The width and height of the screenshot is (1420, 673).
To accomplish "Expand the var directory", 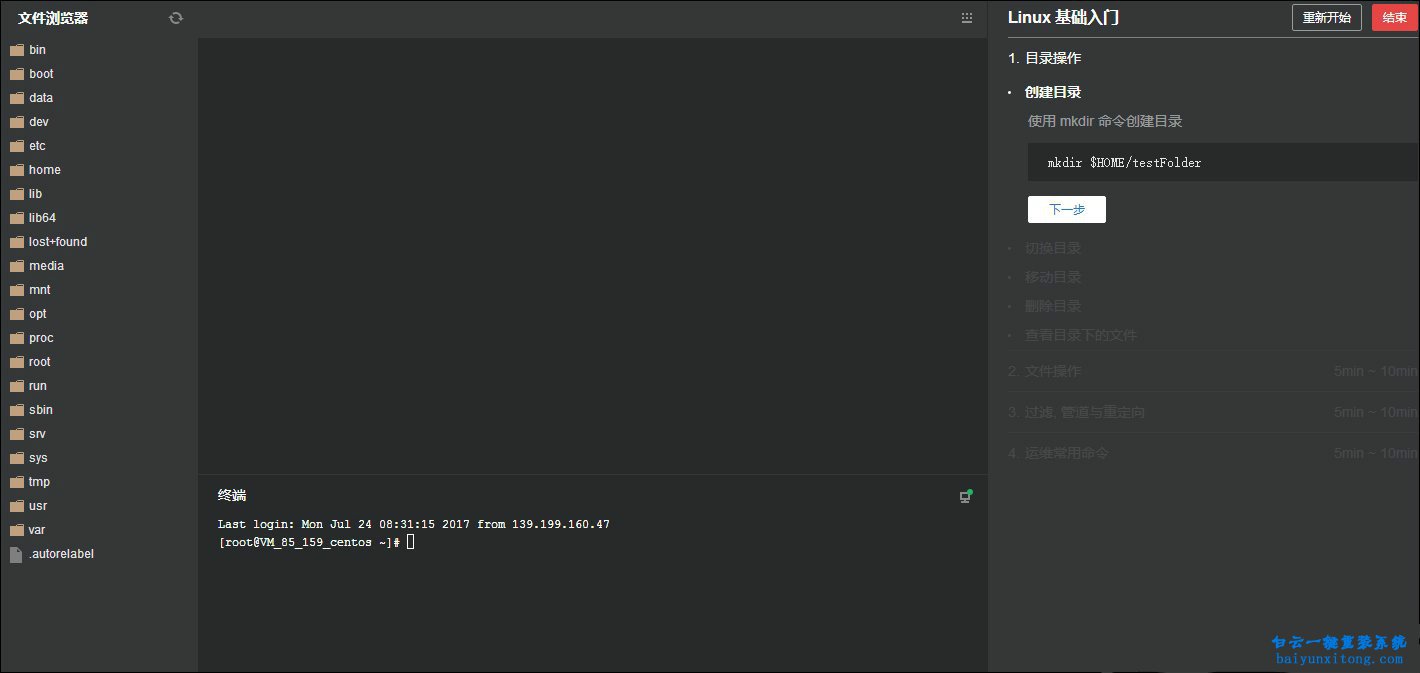I will coord(37,530).
